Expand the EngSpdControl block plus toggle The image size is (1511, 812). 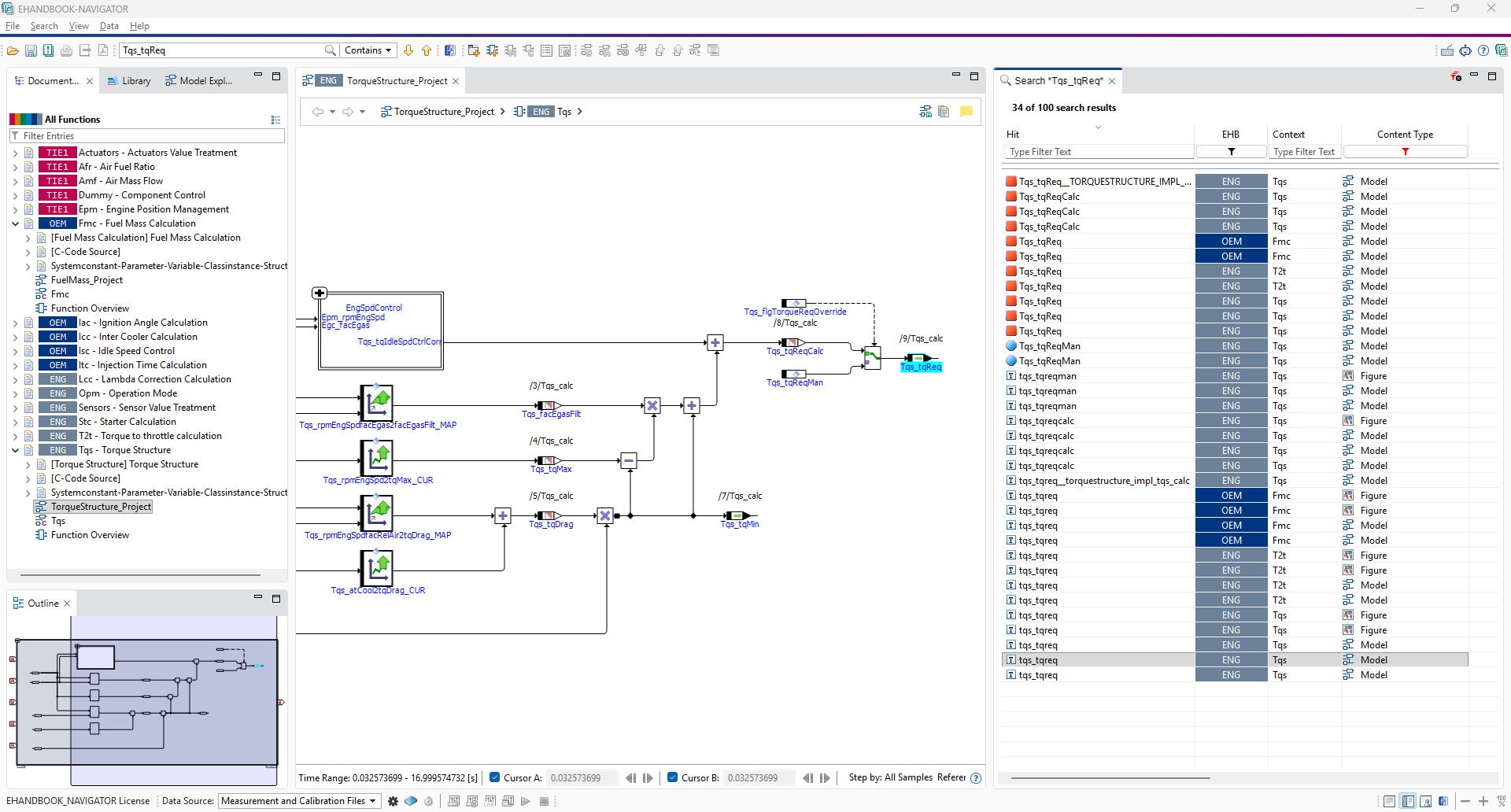(320, 293)
